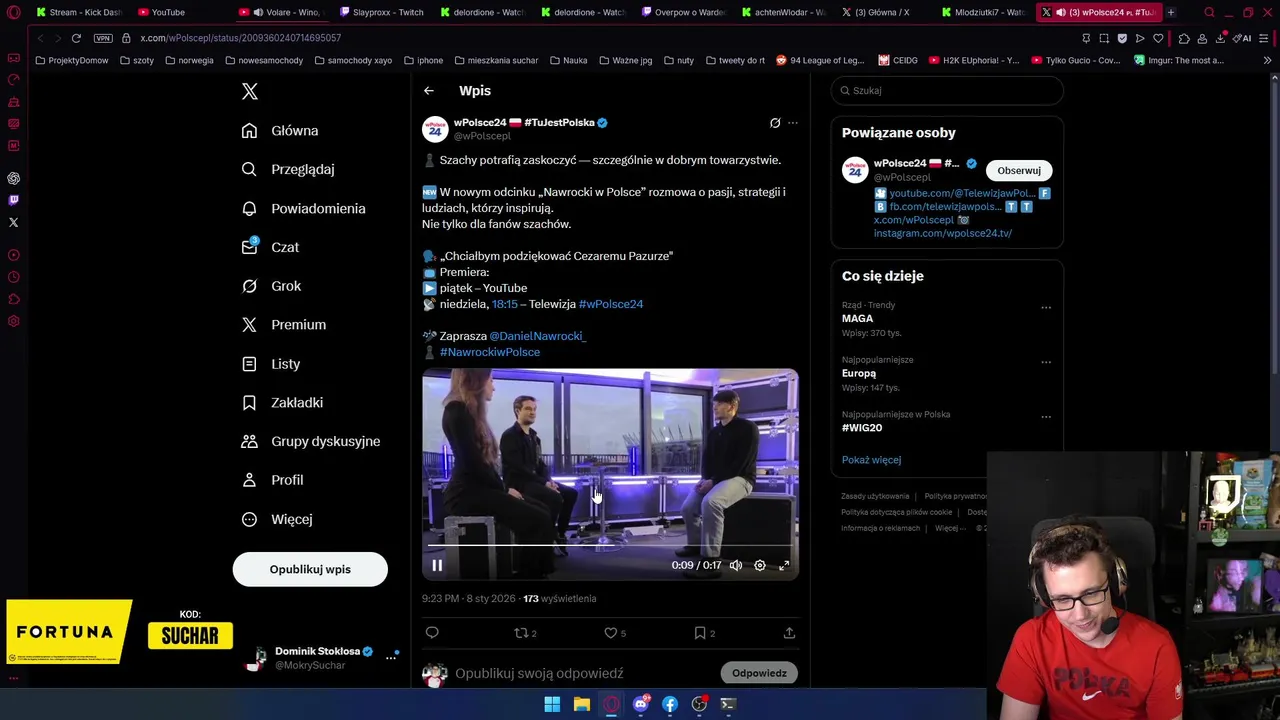
Task: Expand the bookmarks bar overflow chevron
Action: [x=1267, y=60]
